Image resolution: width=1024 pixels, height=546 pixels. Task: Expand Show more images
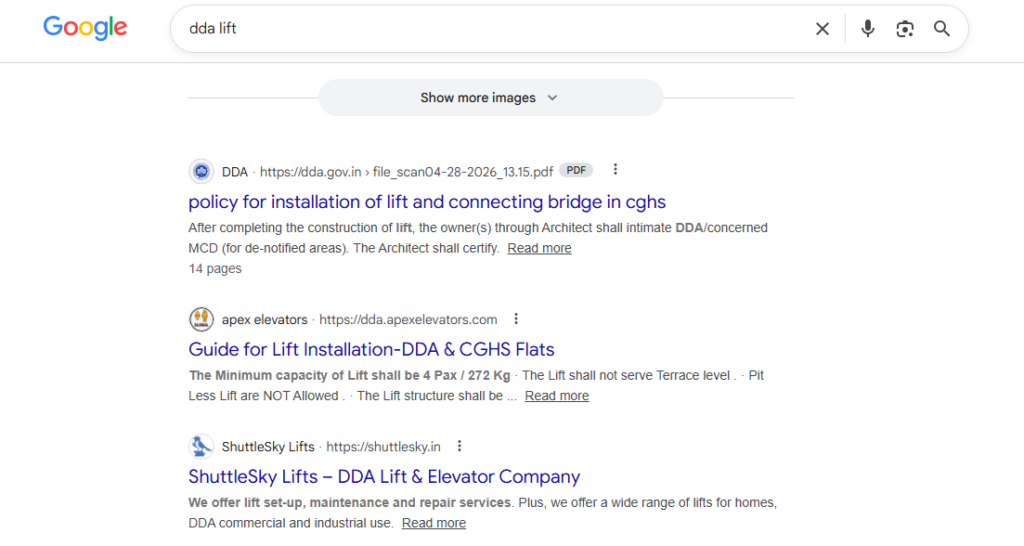[490, 98]
